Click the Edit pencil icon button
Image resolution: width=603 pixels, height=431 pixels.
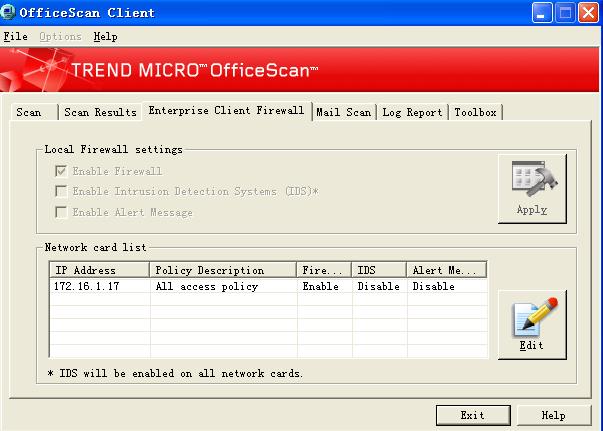pos(532,325)
